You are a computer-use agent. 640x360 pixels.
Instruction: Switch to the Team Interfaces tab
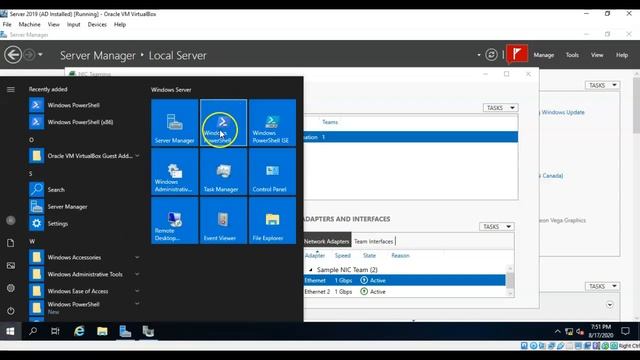point(373,241)
